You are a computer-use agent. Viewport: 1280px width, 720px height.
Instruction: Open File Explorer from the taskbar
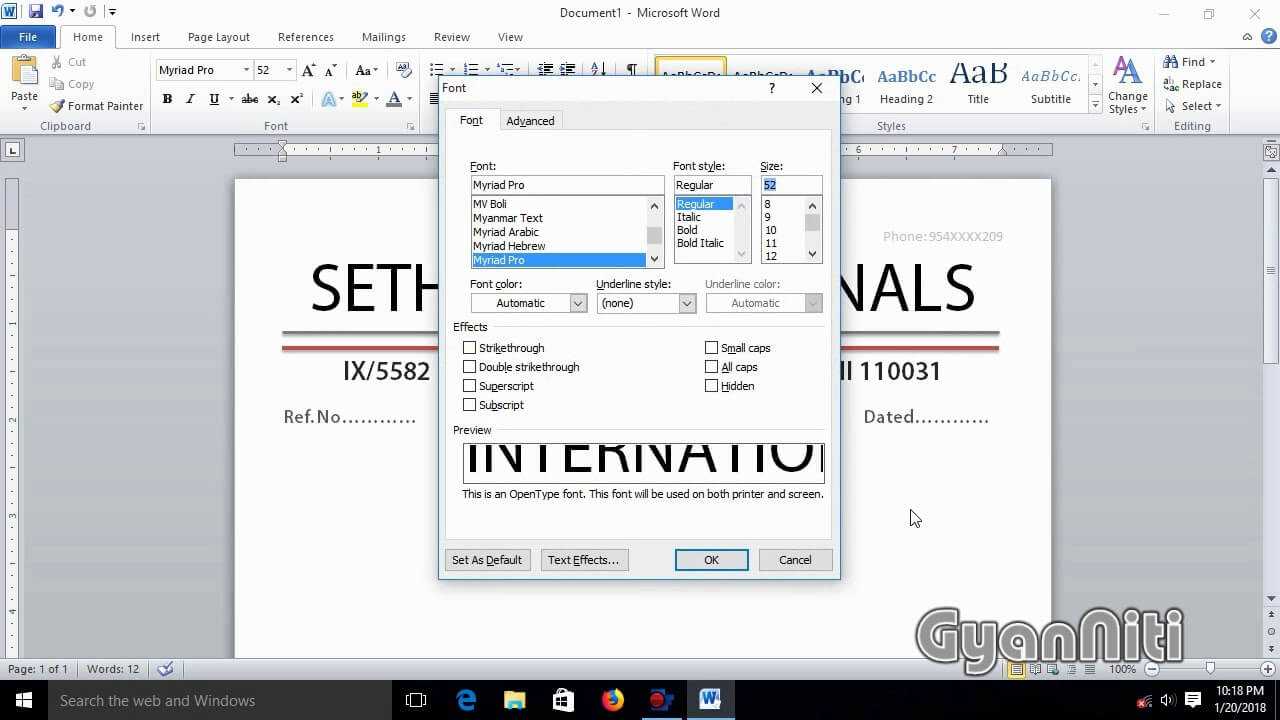tap(515, 700)
